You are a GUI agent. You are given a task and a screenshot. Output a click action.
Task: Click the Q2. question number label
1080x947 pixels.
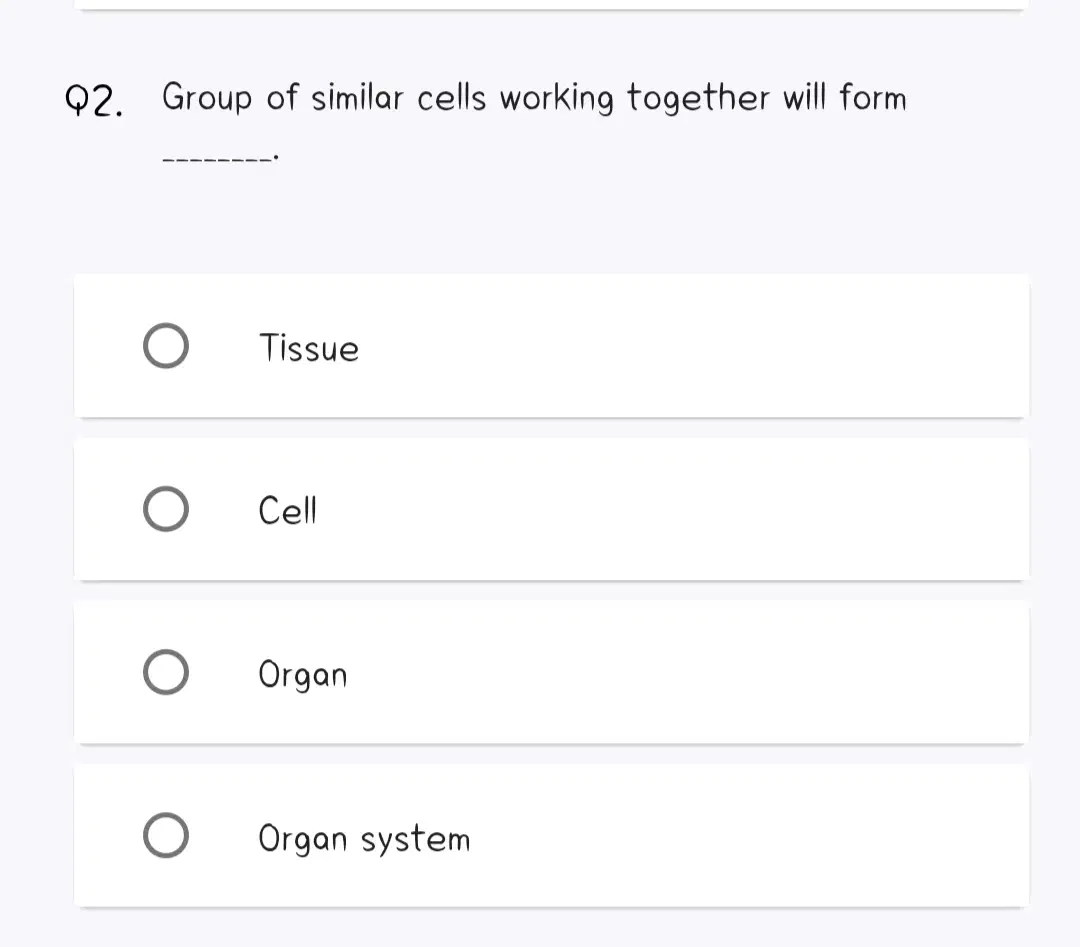pyautogui.click(x=94, y=101)
